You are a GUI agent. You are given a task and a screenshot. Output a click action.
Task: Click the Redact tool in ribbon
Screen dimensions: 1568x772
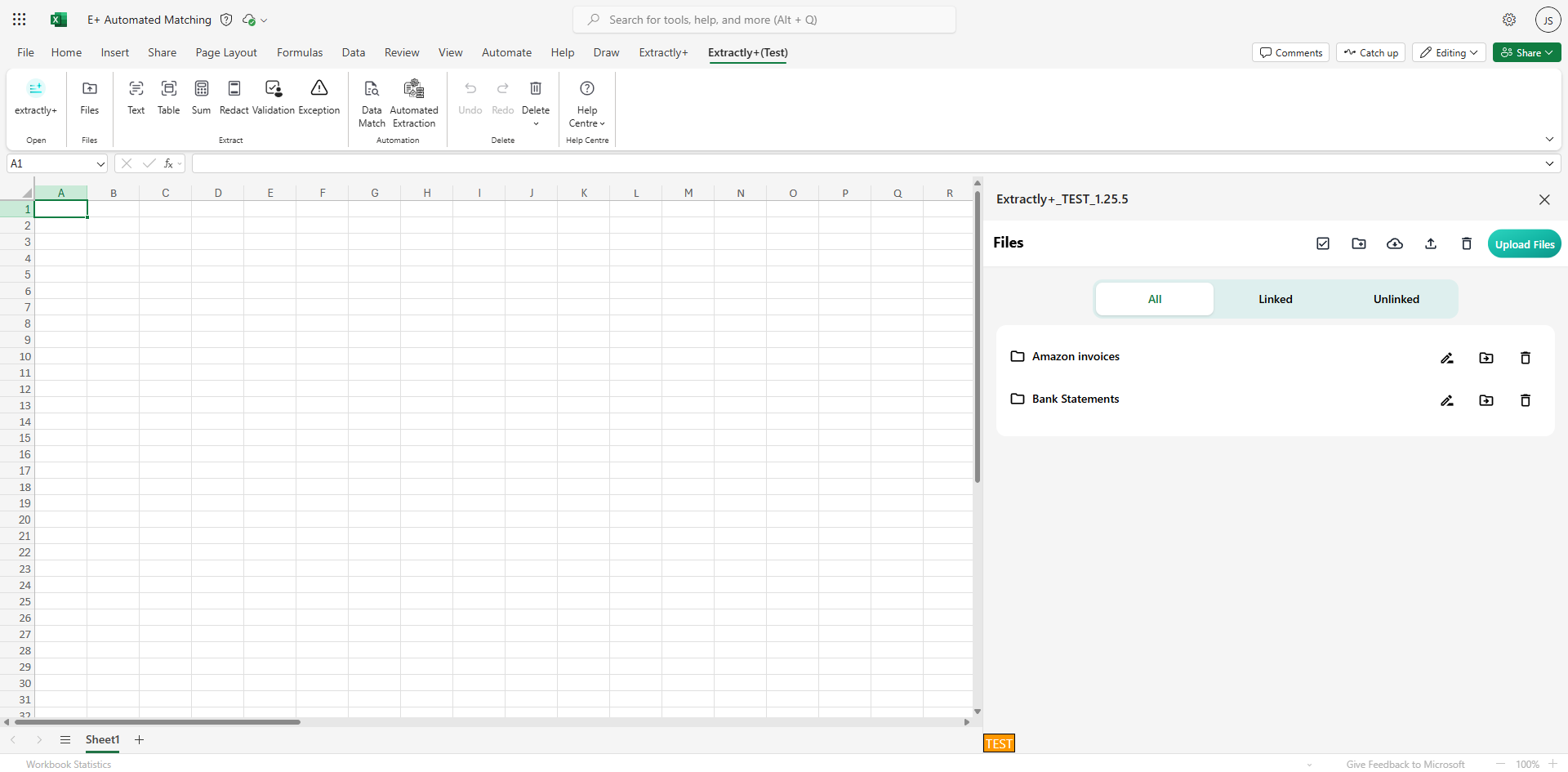tap(234, 97)
